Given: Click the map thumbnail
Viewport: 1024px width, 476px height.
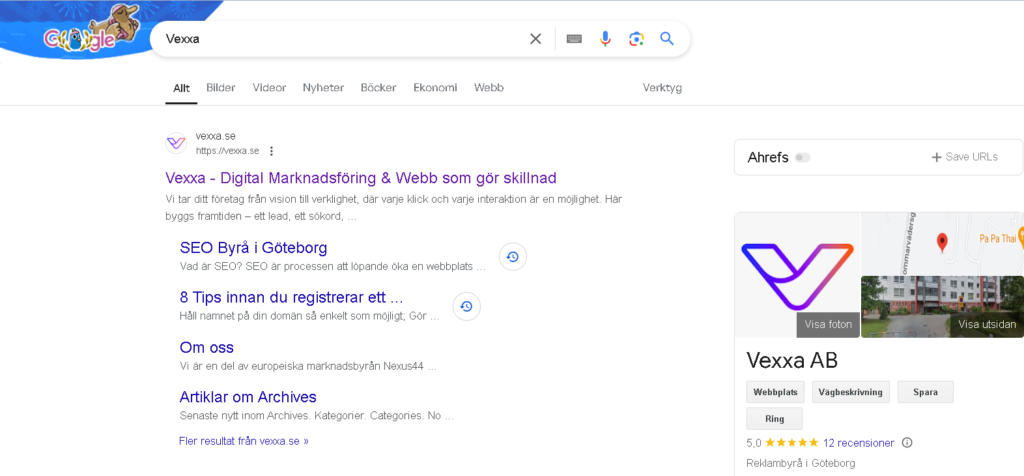Looking at the screenshot, I should coord(942,243).
